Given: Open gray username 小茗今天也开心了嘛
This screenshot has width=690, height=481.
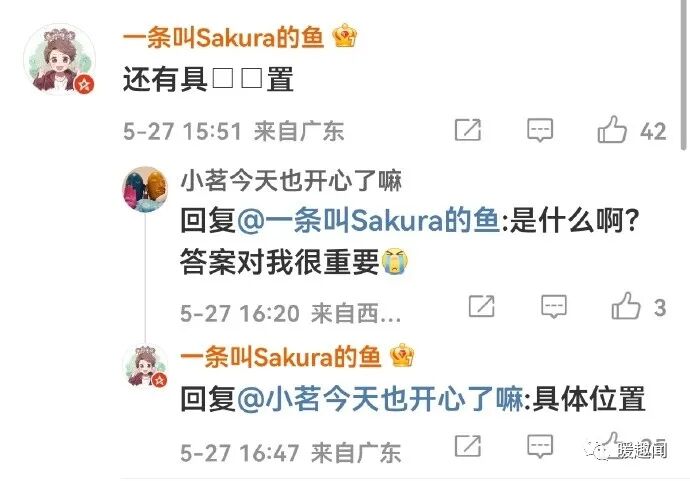Looking at the screenshot, I should 291,180.
